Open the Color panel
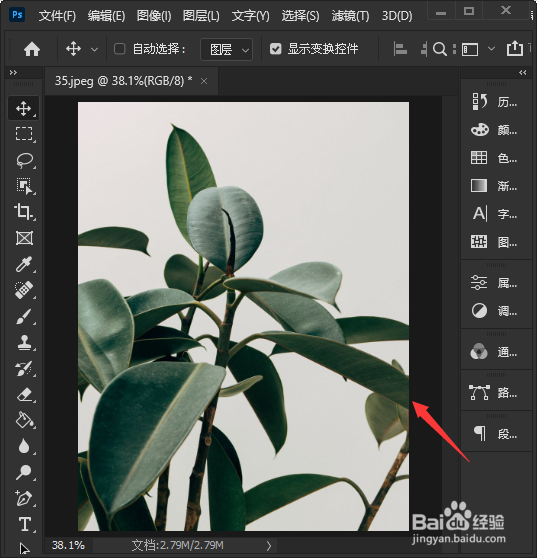This screenshot has width=537, height=558. click(x=494, y=130)
